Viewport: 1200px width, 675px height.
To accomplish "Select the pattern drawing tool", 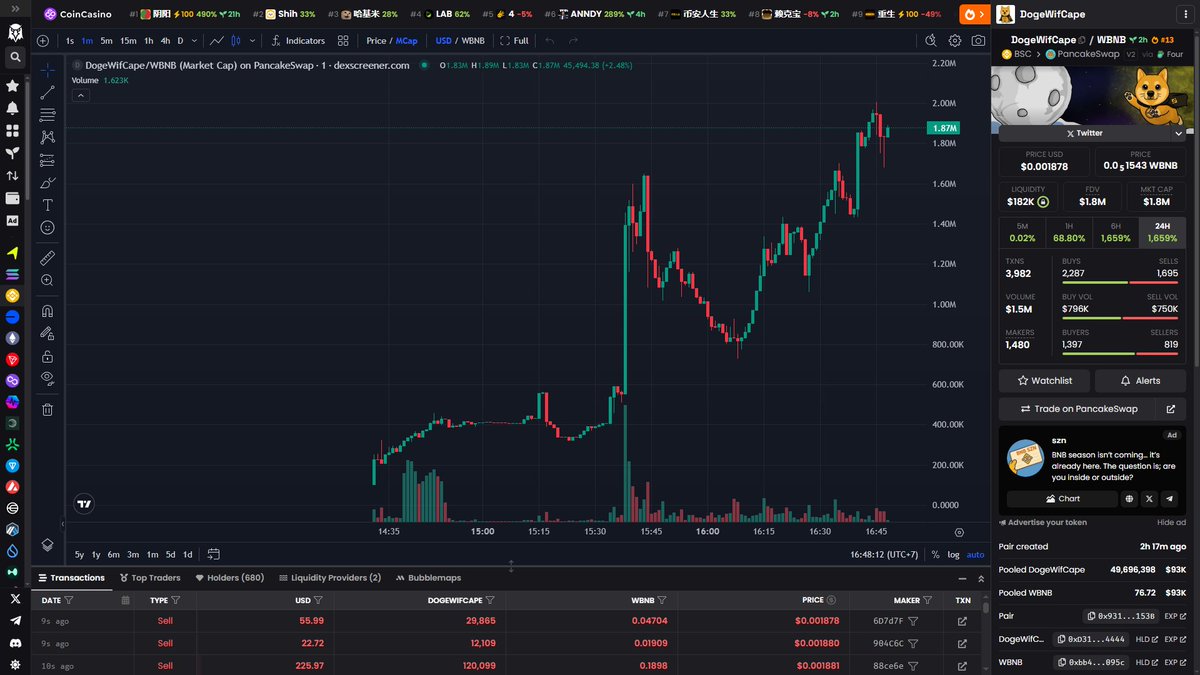I will tap(47, 138).
